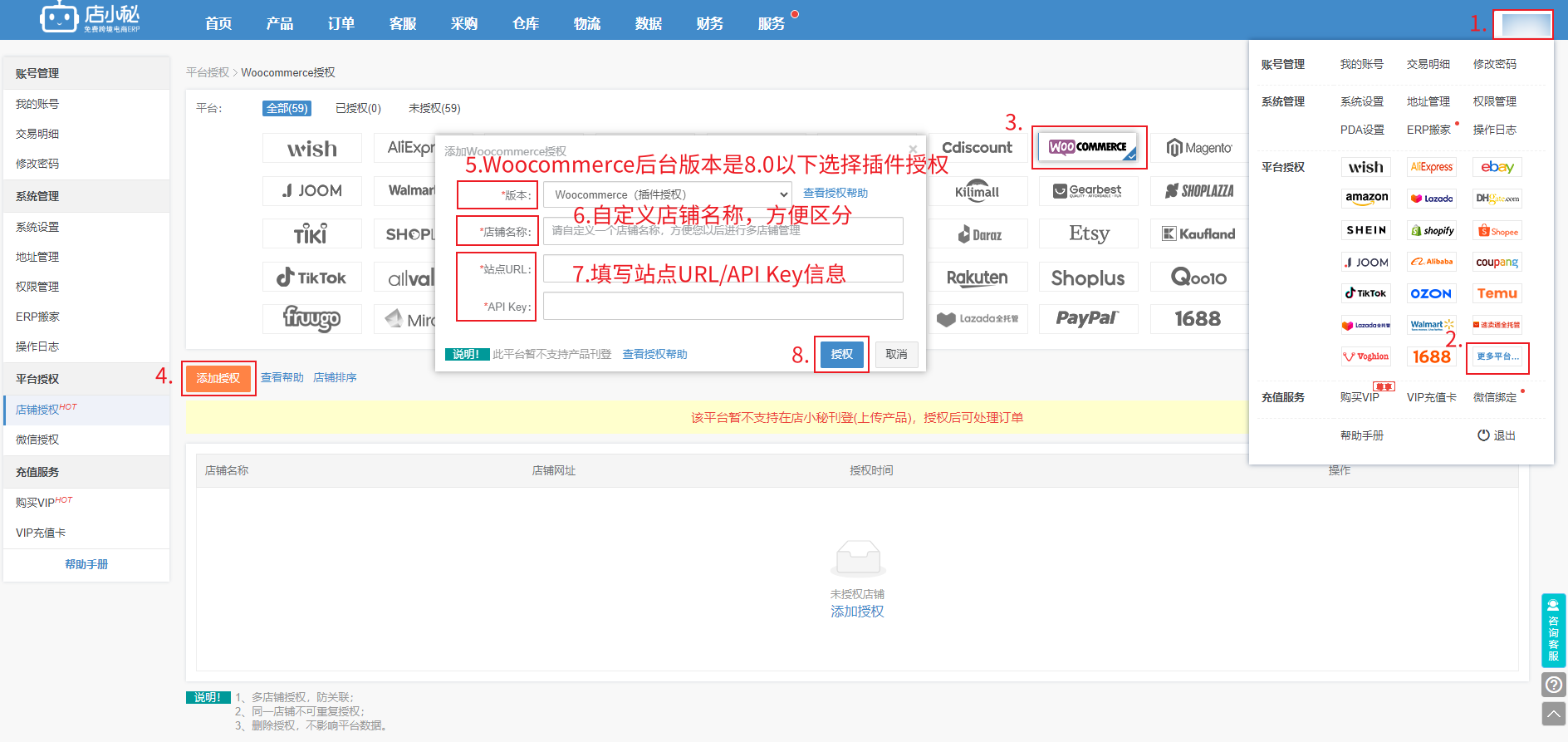Select the Tiki platform tile

(x=312, y=234)
